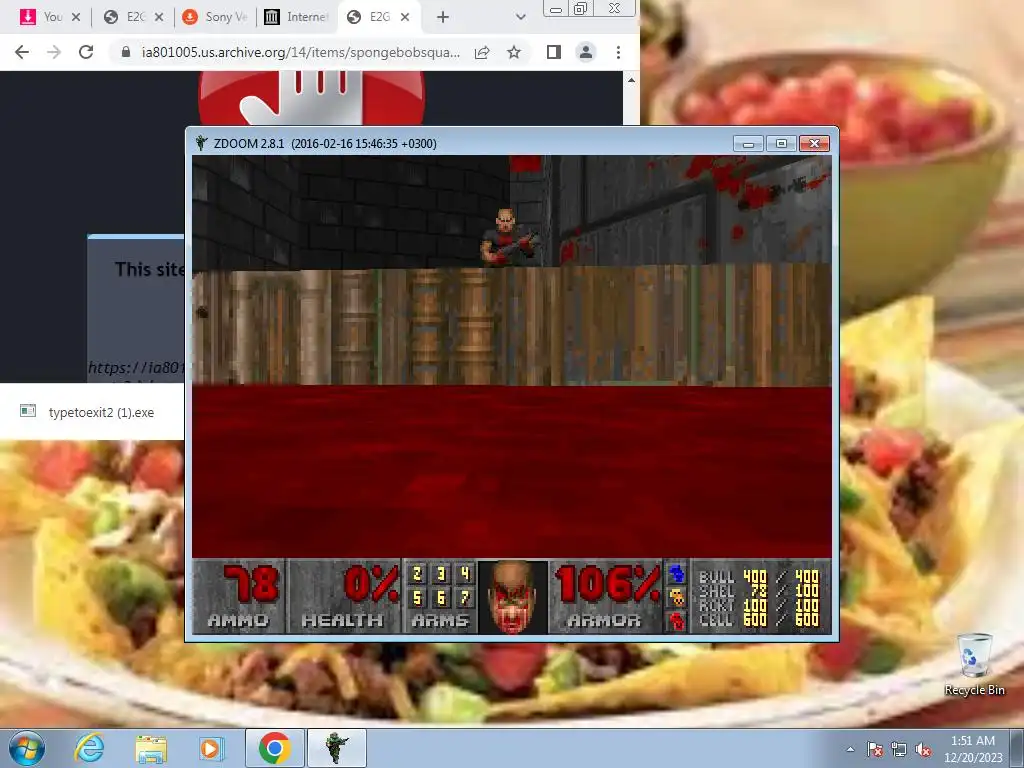Open Chrome profile avatar menu

pyautogui.click(x=586, y=52)
